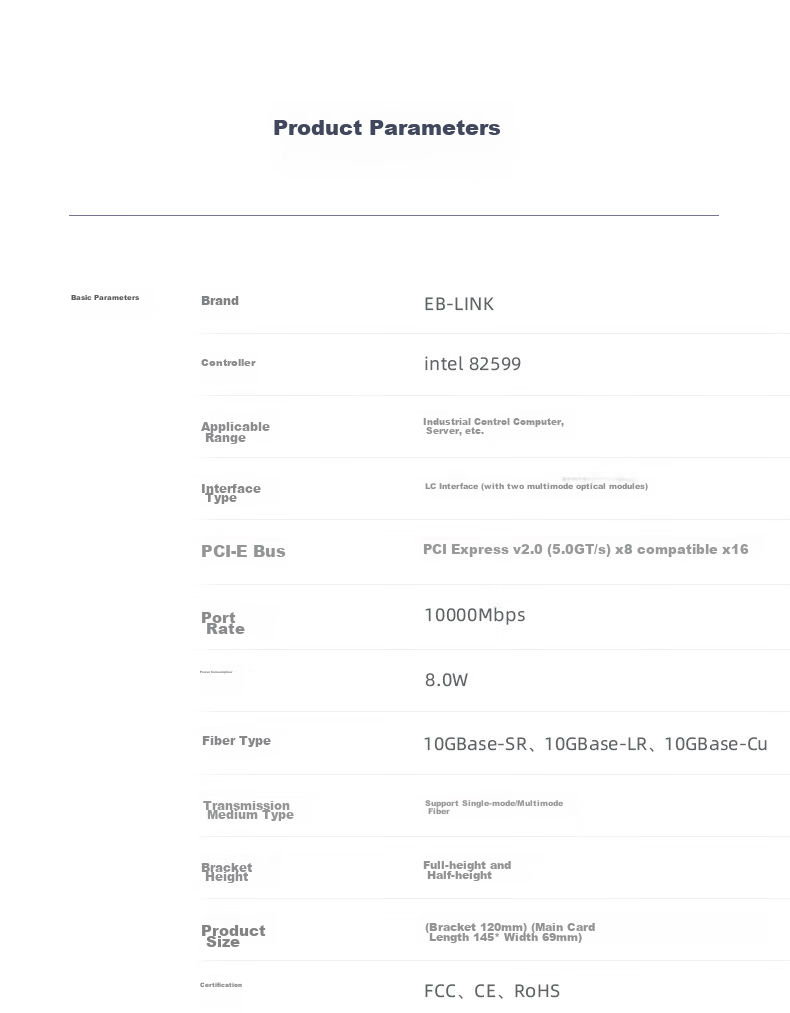The width and height of the screenshot is (790, 1013).
Task: Select the Basic Parameters section label
Action: 105,297
